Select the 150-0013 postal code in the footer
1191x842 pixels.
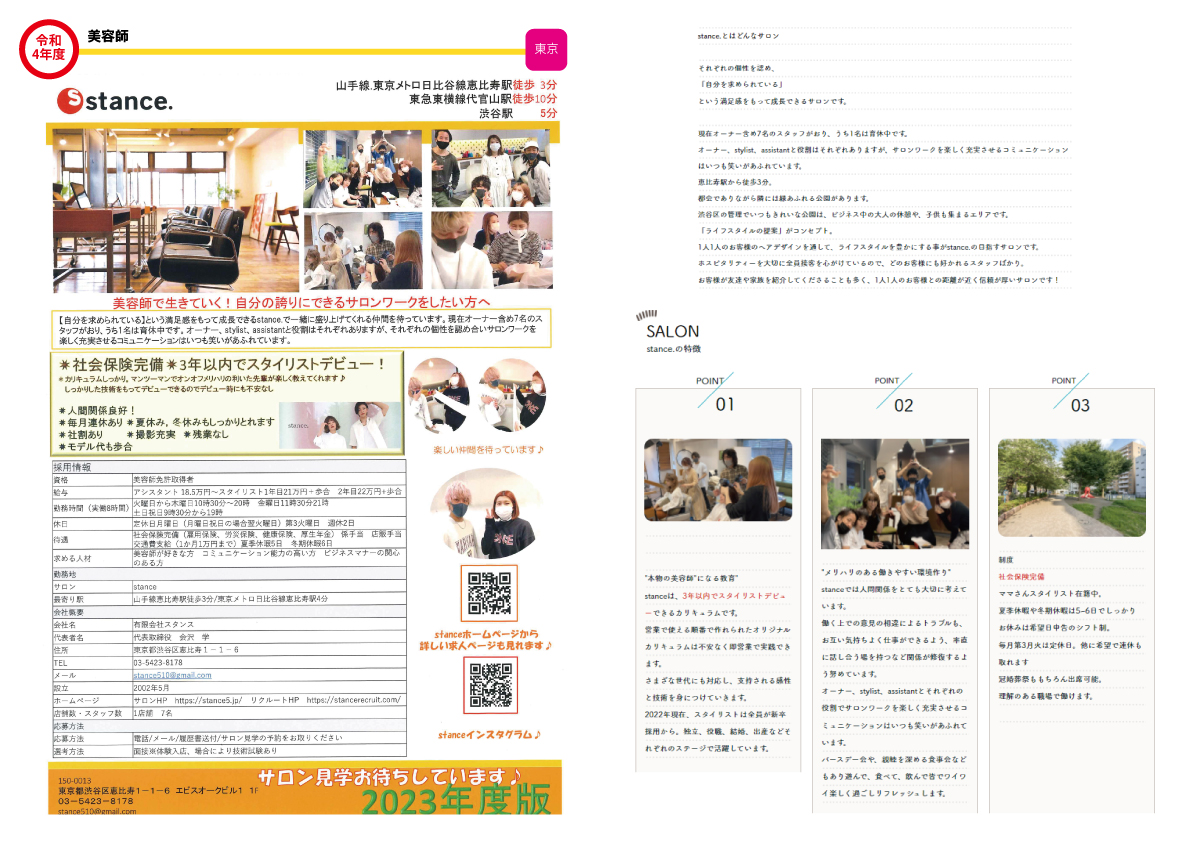point(74,781)
